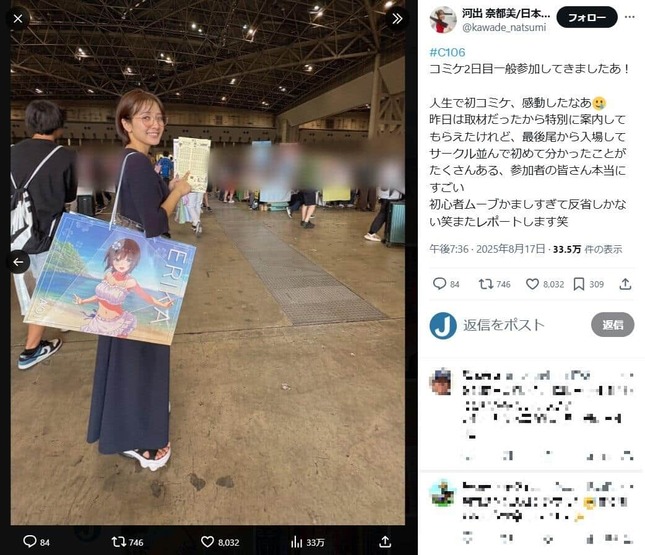This screenshot has height=555, width=645.
Task: Click retweet icon under the photo
Action: 118,541
